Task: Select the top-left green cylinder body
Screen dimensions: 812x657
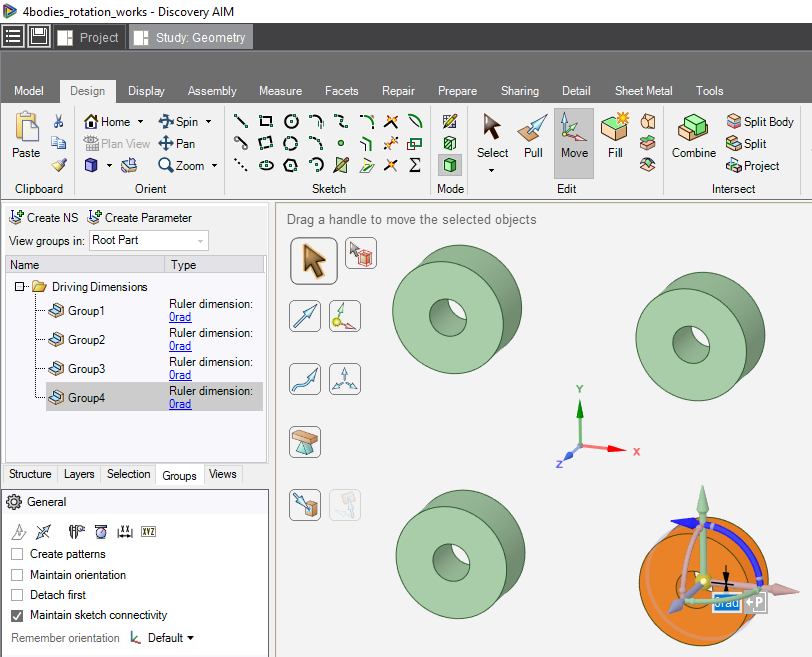Action: (456, 309)
